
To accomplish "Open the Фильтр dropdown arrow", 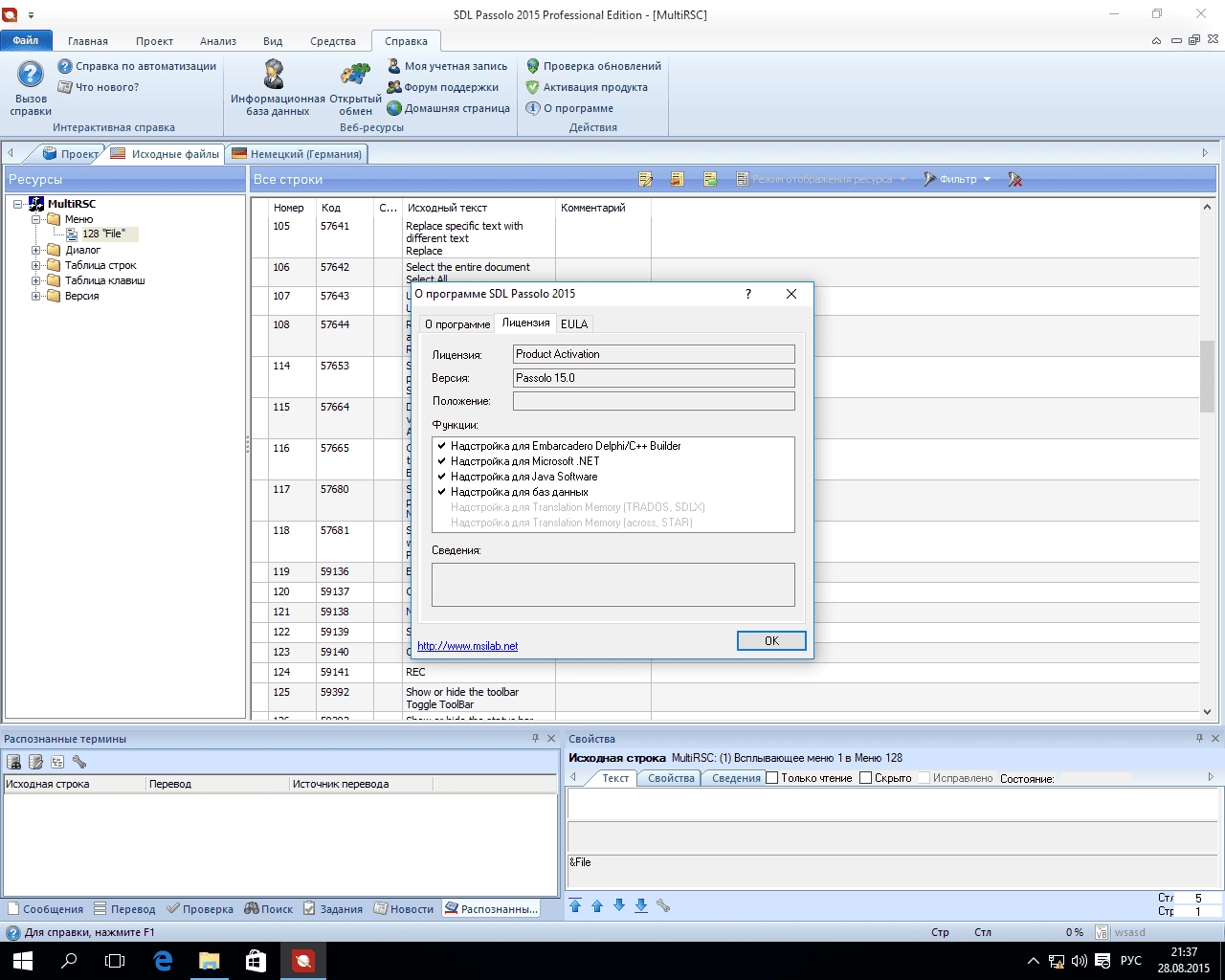I will (x=987, y=179).
